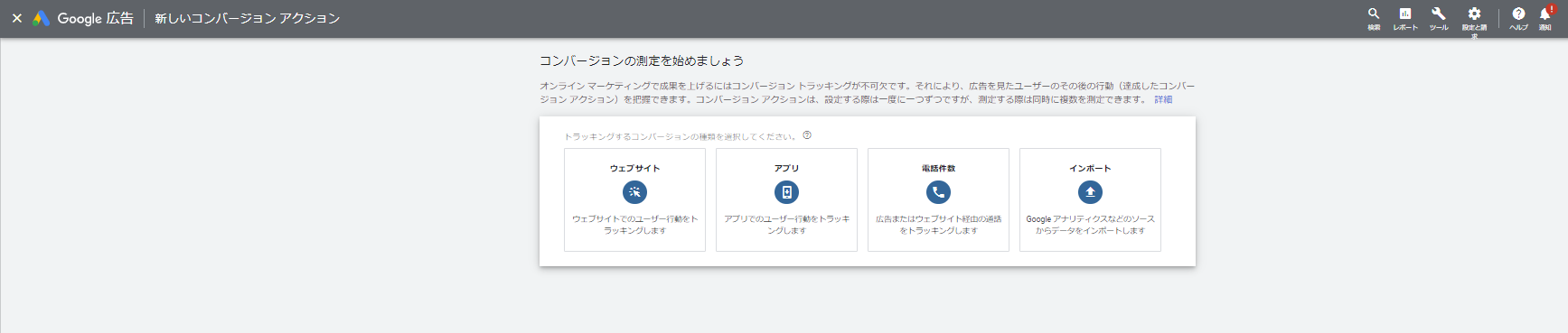Open the ツール wrench menu

1439,18
